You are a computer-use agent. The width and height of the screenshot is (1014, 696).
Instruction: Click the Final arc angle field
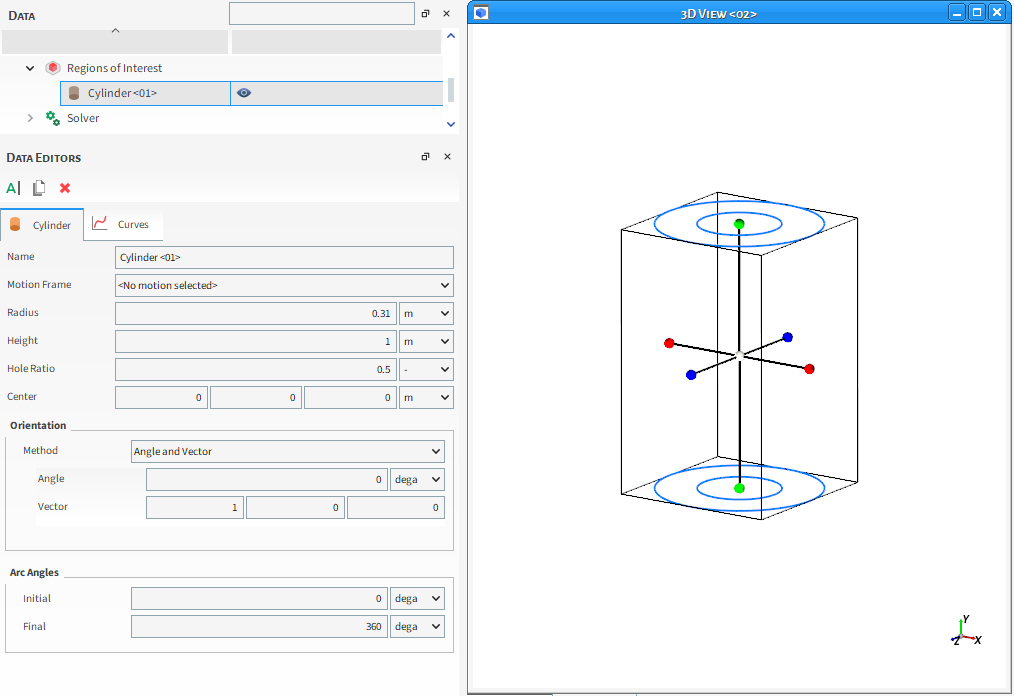(x=259, y=627)
